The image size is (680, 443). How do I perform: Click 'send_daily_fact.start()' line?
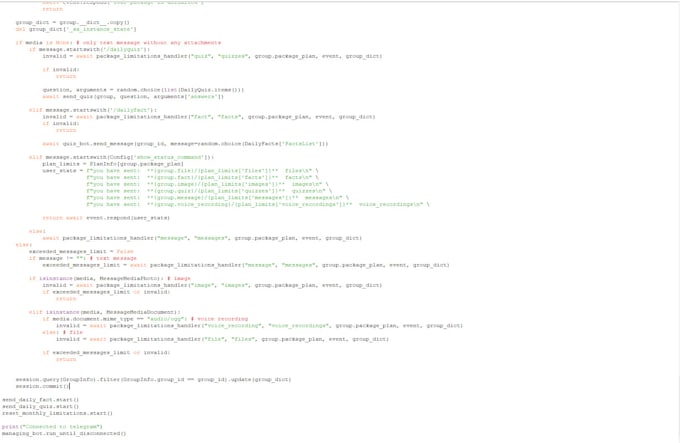[40, 400]
